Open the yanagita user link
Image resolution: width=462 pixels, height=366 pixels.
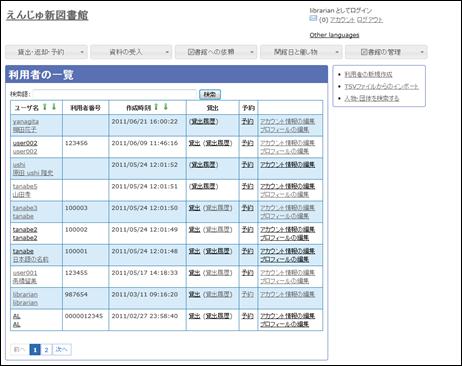(x=26, y=122)
